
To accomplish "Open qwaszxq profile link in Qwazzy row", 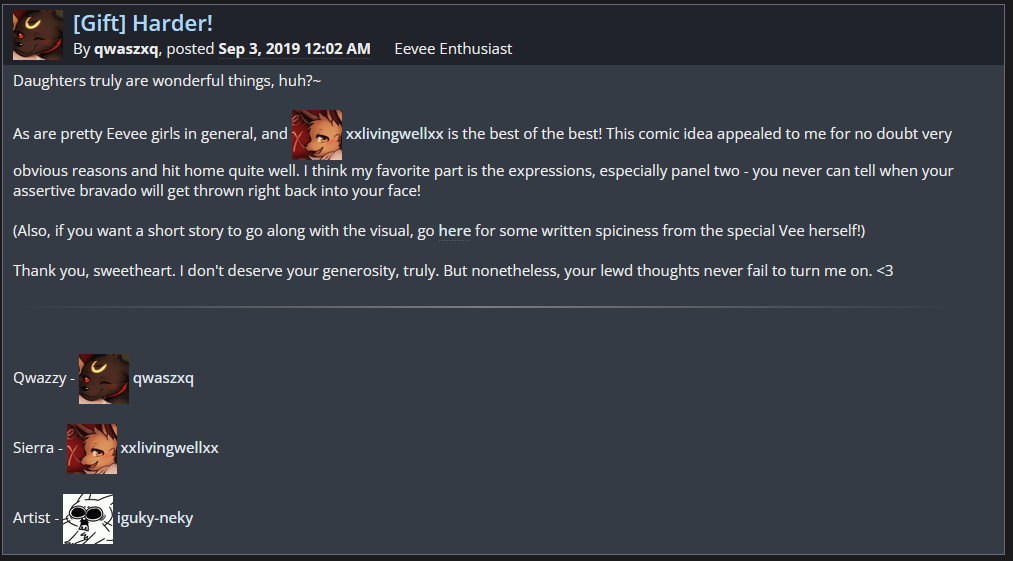I will click(163, 379).
